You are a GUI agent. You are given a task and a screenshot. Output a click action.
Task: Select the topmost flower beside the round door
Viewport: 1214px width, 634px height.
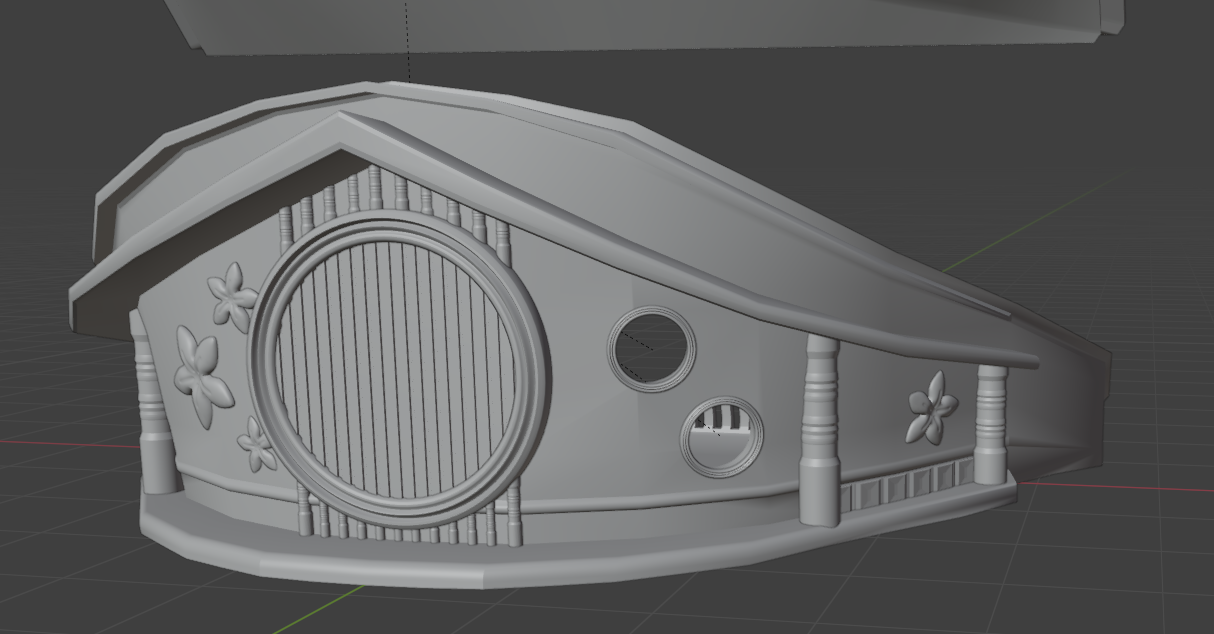[232, 297]
